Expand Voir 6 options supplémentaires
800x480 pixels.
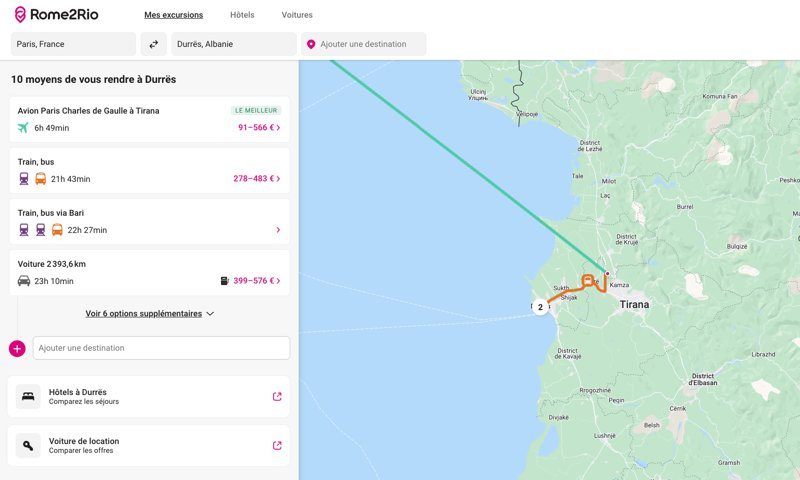pyautogui.click(x=149, y=314)
